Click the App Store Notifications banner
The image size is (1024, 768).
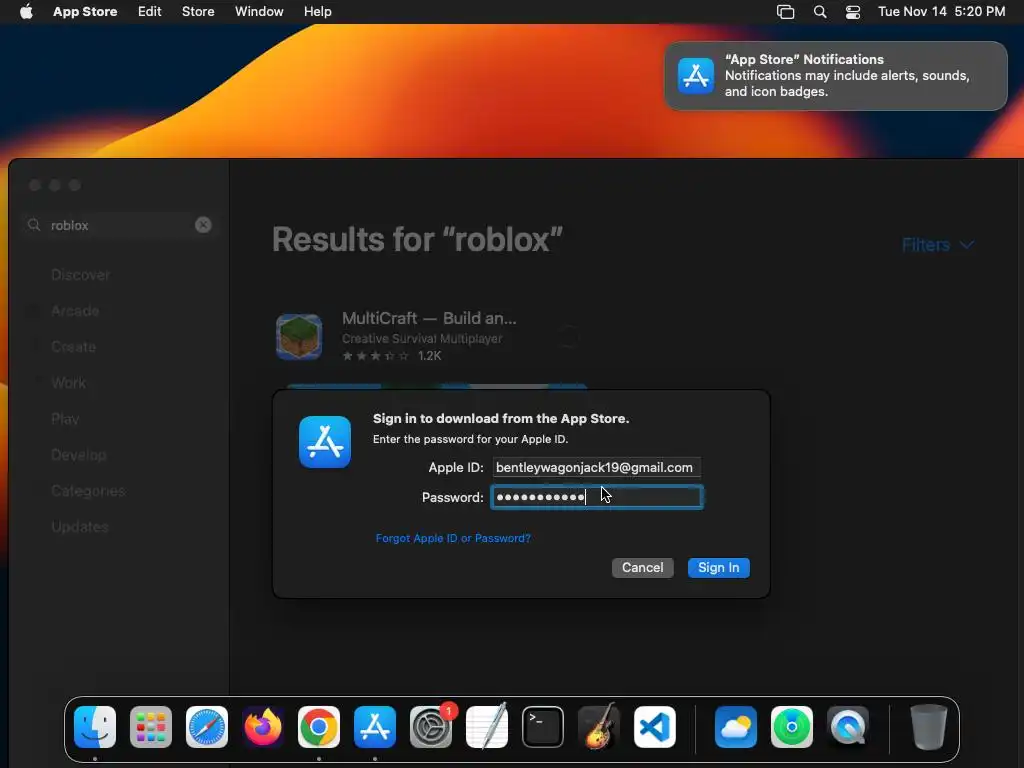[x=835, y=76]
